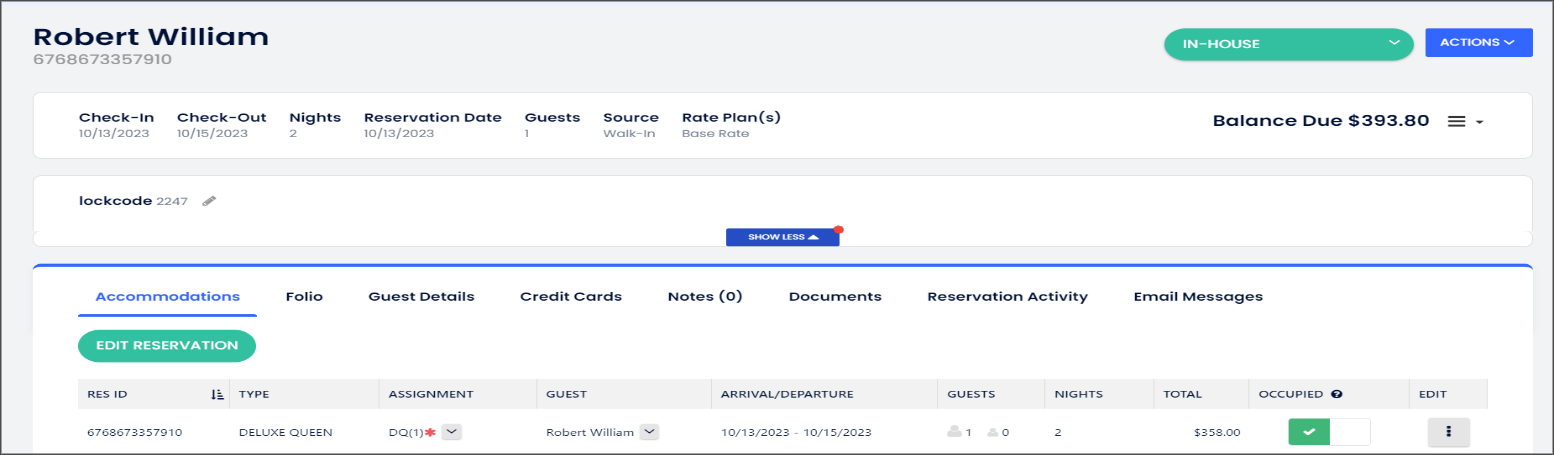Image resolution: width=1554 pixels, height=455 pixels.
Task: Click the Occupied help question mark icon
Action: click(x=1336, y=394)
